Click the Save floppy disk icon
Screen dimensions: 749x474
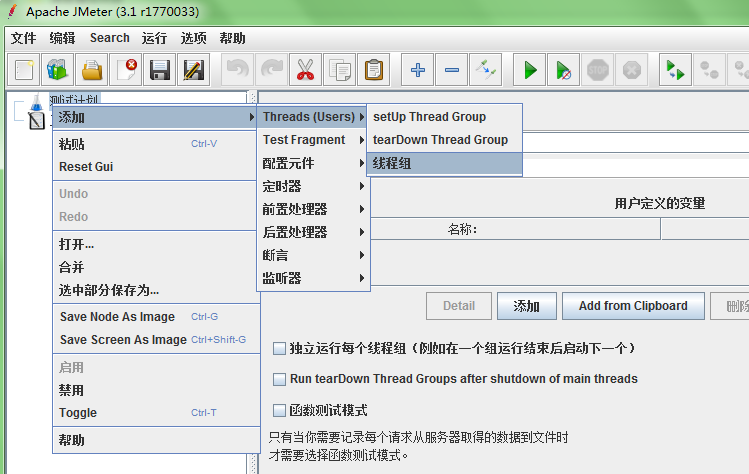160,70
